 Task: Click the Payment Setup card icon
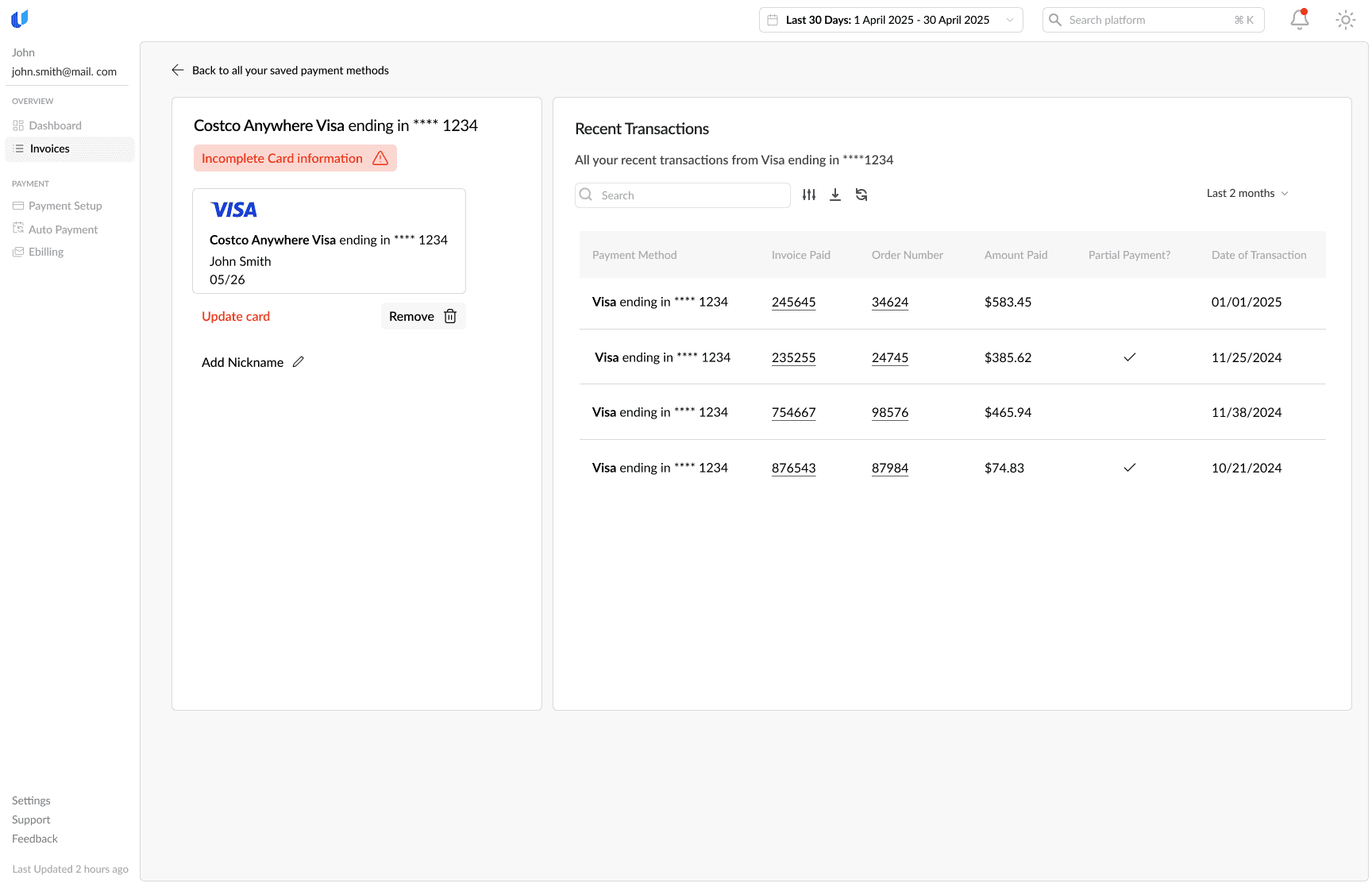tap(18, 206)
